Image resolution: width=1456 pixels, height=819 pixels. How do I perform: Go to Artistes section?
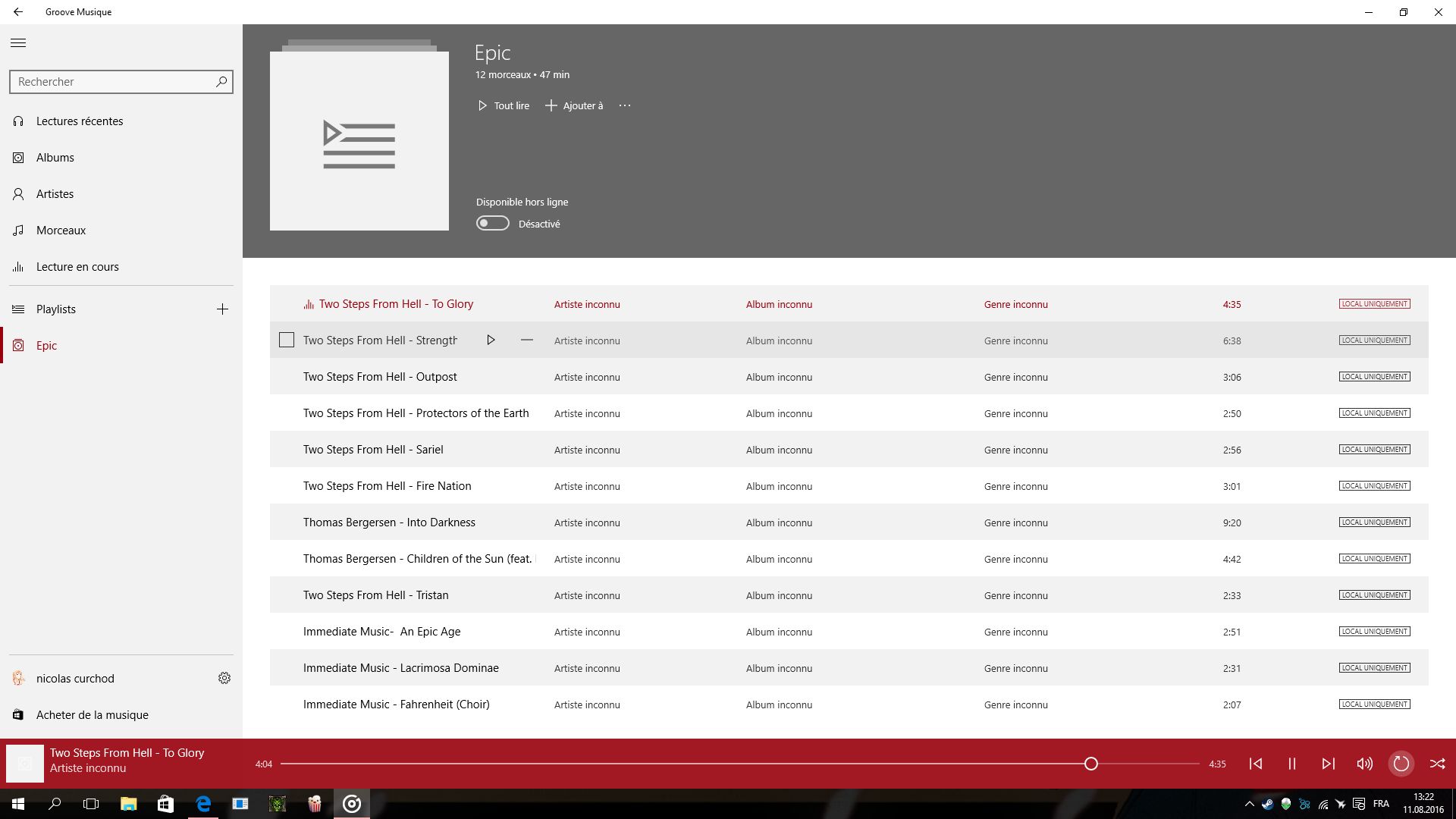coord(55,194)
